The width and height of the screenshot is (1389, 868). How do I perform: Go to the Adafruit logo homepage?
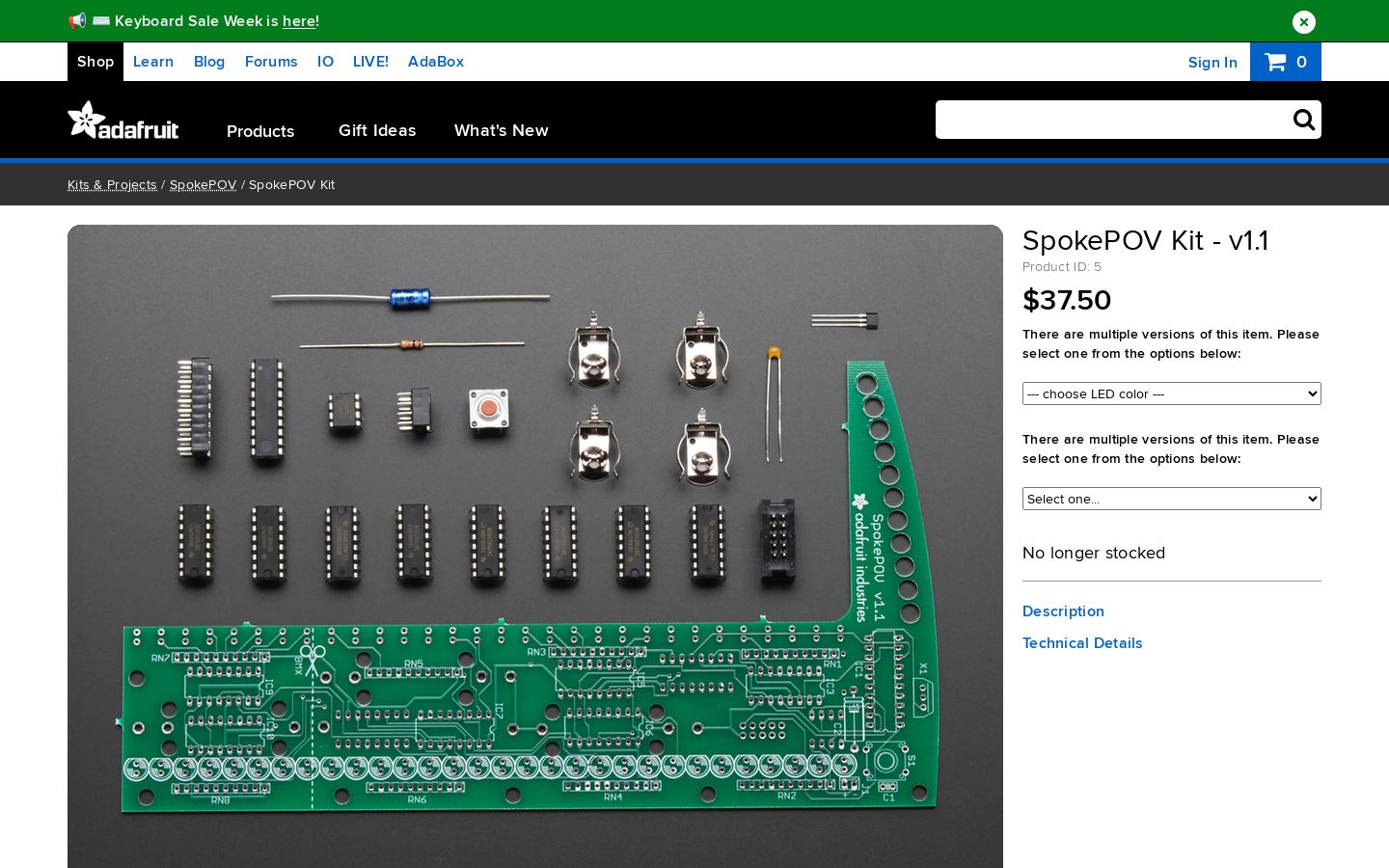click(x=123, y=121)
